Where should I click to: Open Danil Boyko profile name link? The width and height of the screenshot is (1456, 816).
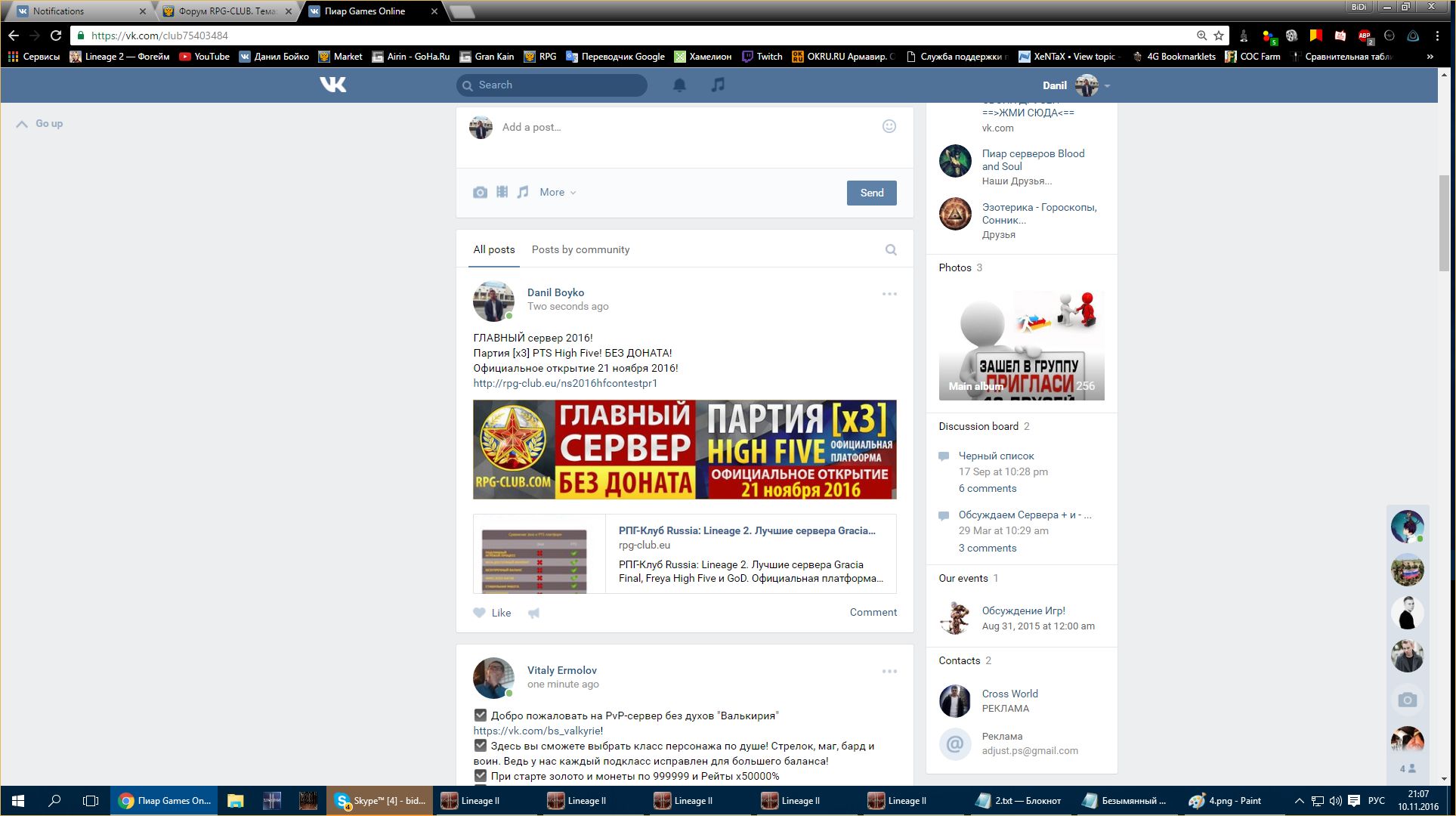555,292
